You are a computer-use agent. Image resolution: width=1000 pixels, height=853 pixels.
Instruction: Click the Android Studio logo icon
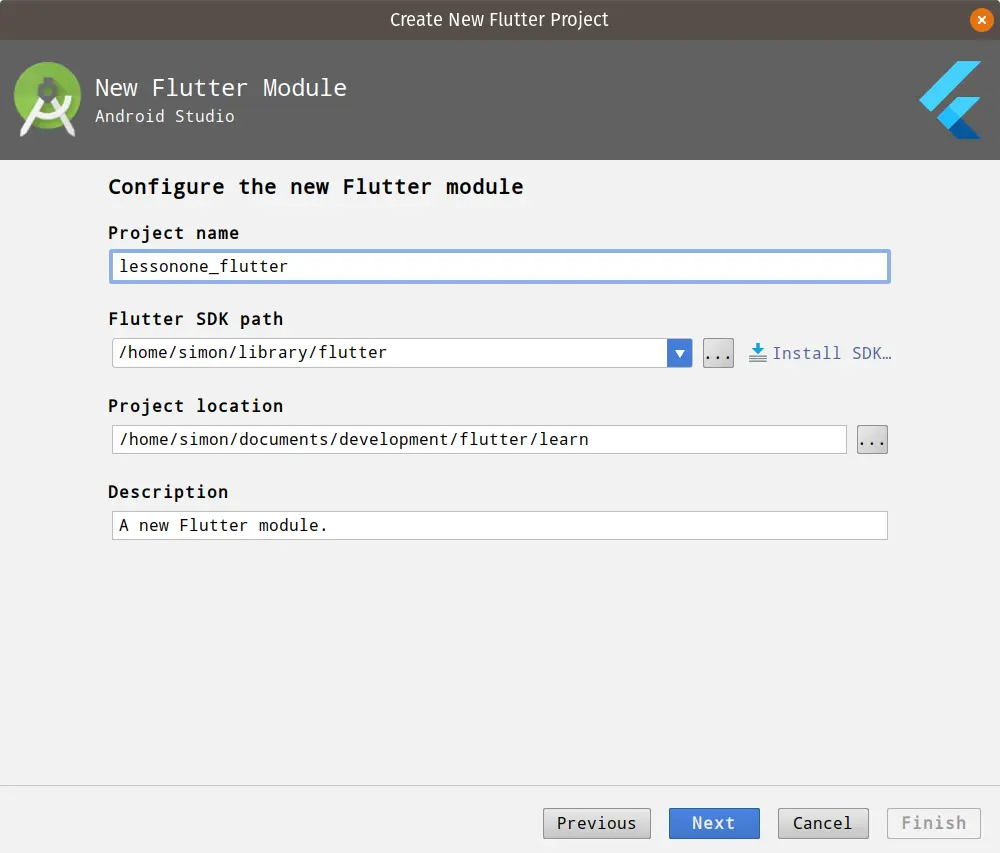47,100
